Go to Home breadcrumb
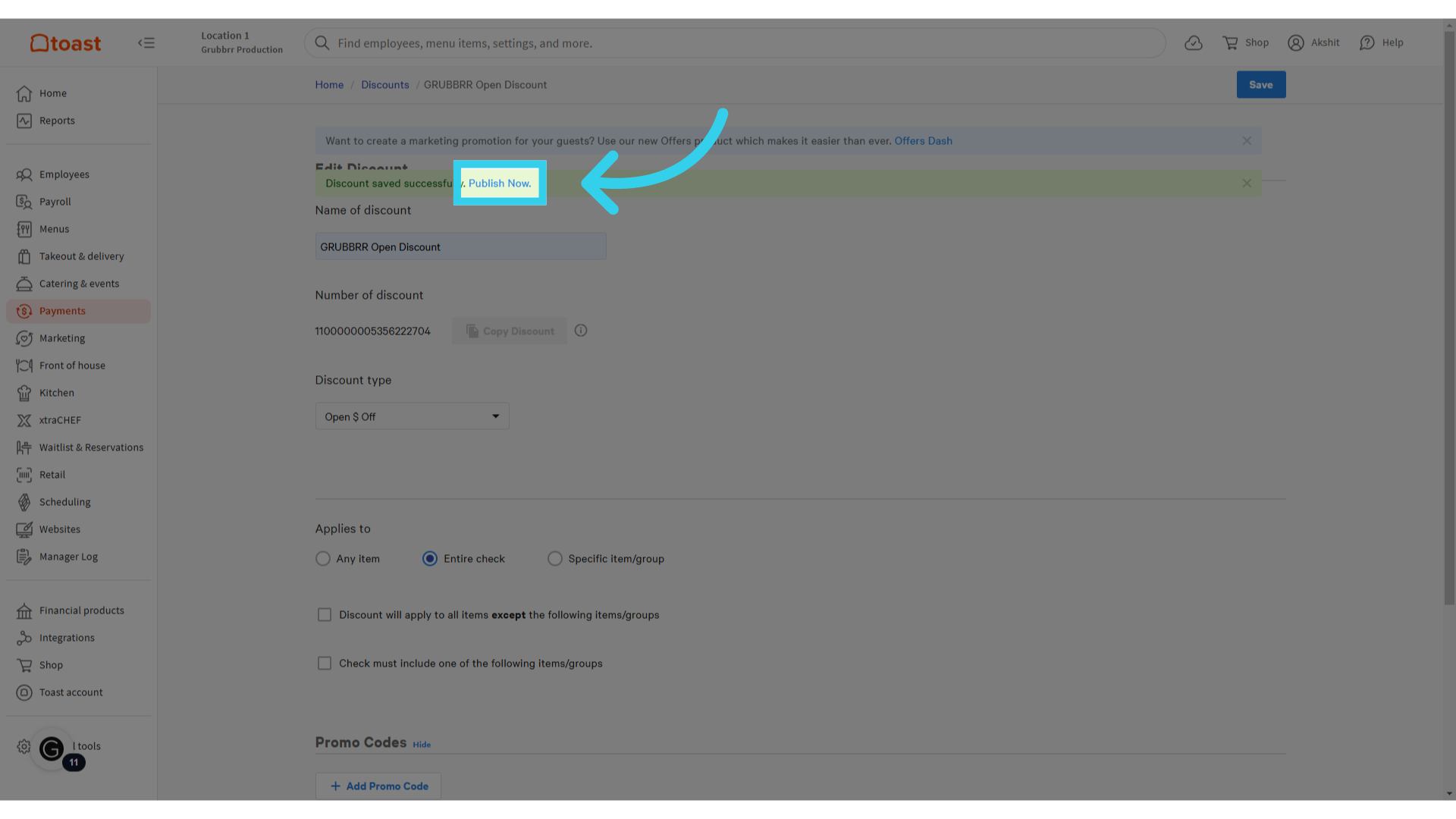 [329, 85]
